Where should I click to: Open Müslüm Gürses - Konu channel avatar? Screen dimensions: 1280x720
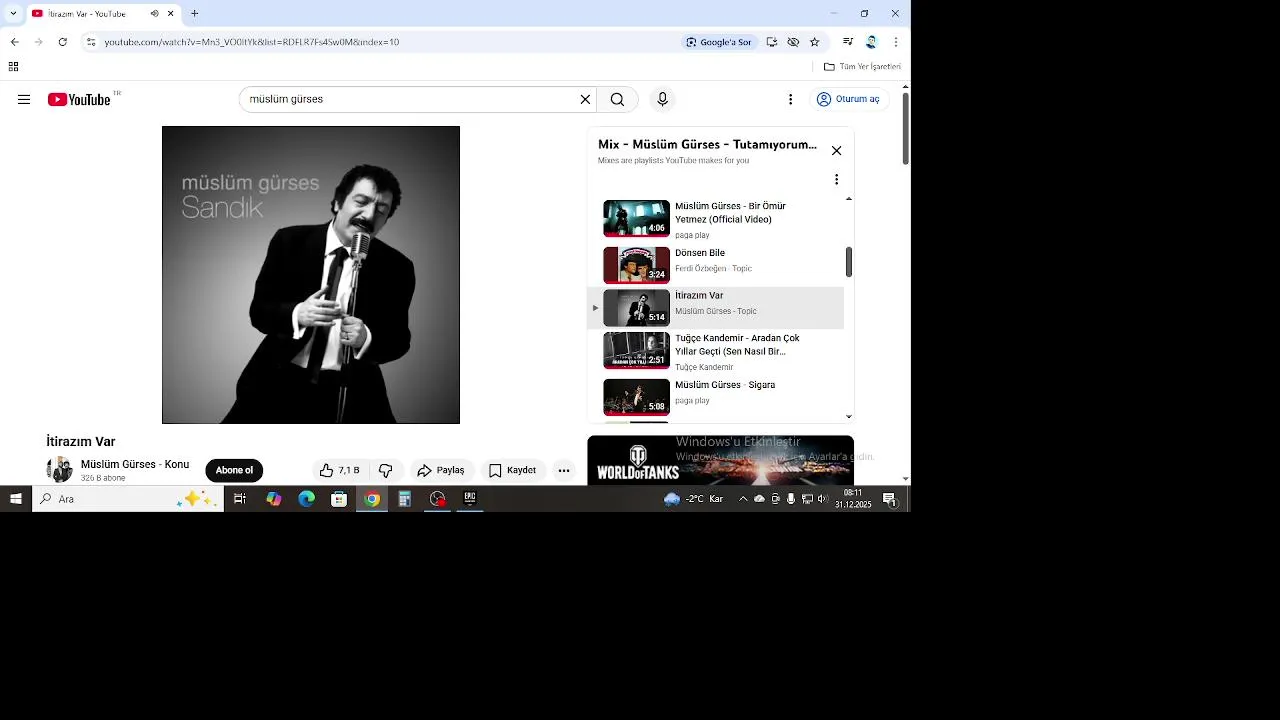(60, 470)
